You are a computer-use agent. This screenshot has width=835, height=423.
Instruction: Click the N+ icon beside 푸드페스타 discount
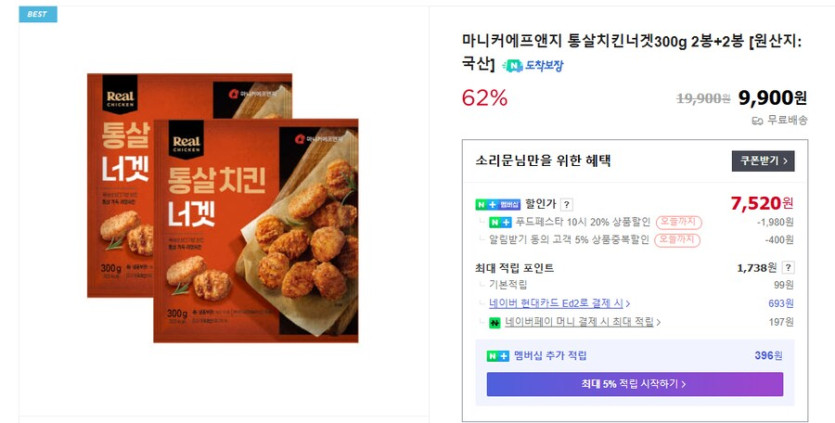[x=500, y=222]
